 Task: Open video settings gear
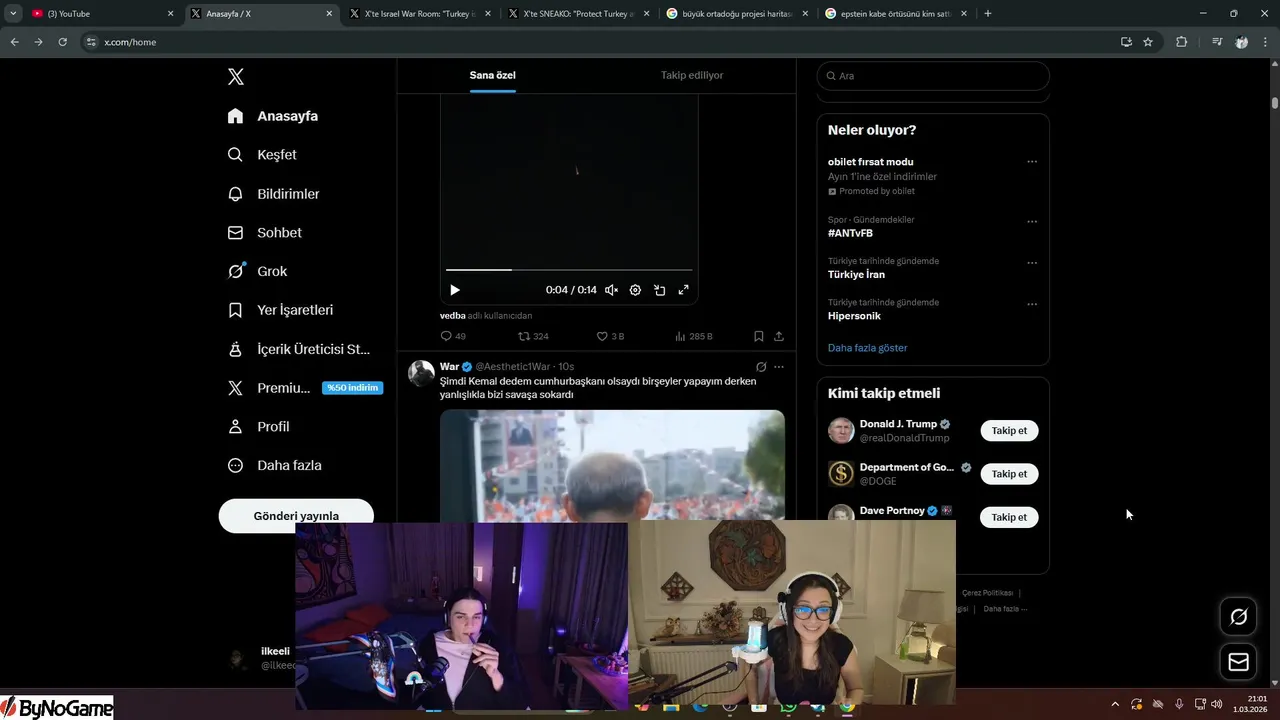pyautogui.click(x=635, y=290)
